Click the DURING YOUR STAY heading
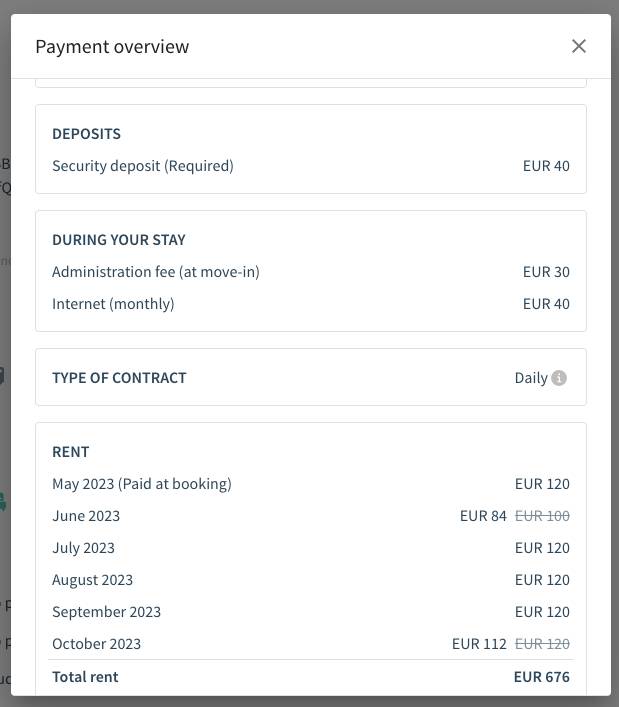Image resolution: width=619 pixels, height=707 pixels. [119, 240]
